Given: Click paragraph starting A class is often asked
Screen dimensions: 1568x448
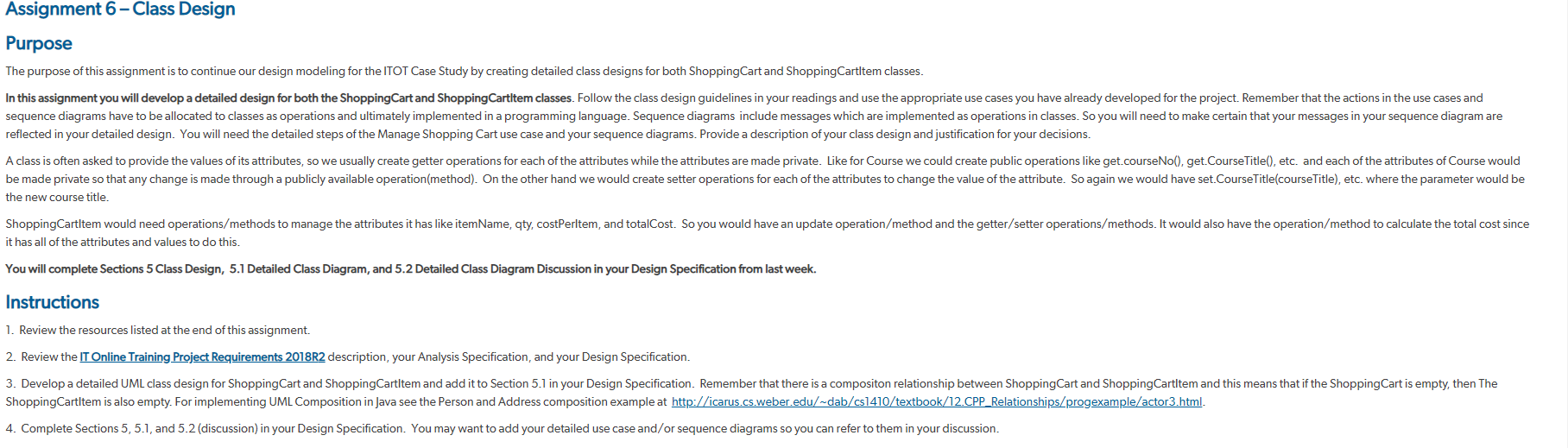Looking at the screenshot, I should coord(764,179).
